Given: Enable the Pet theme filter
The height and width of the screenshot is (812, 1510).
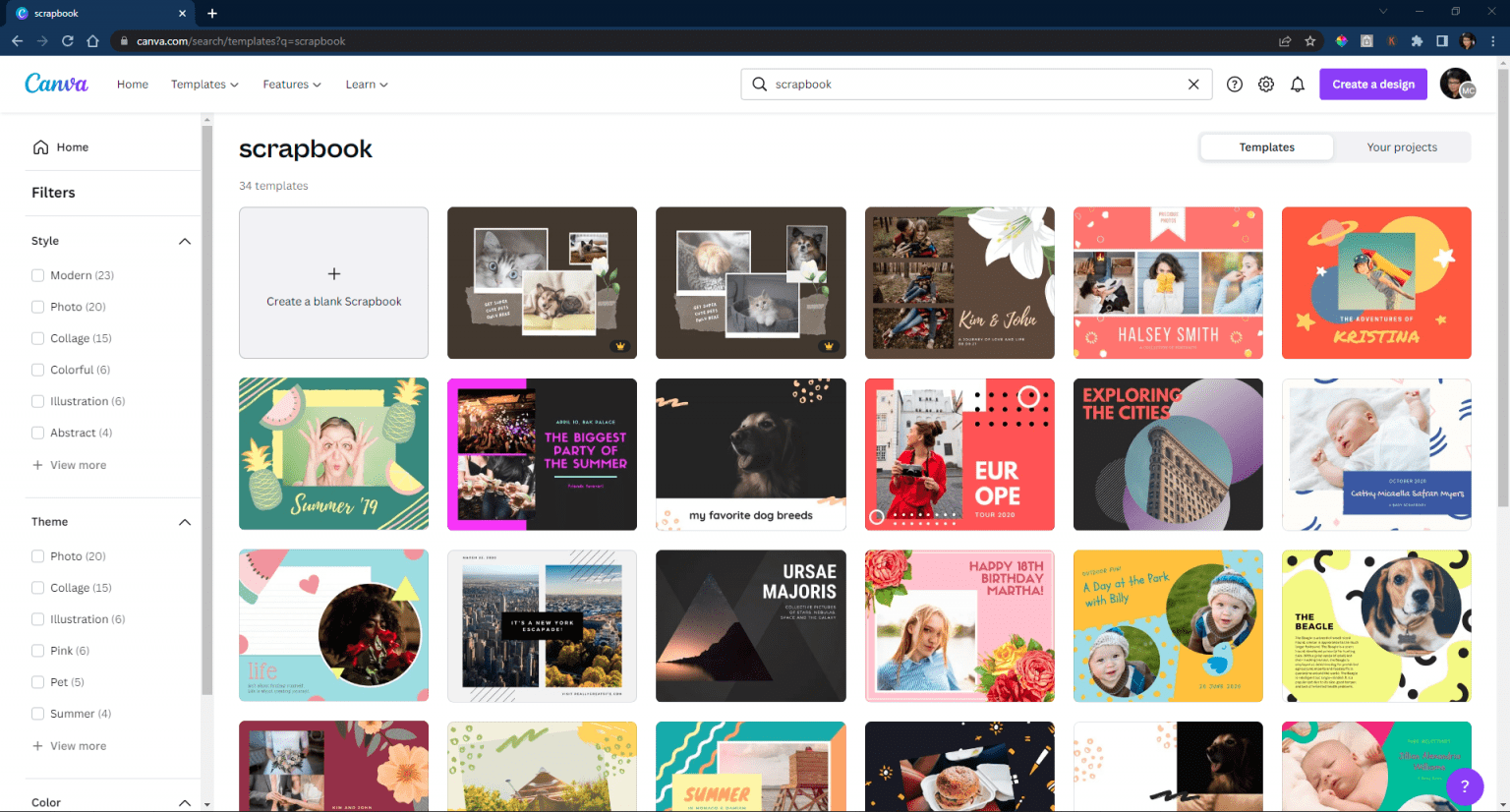Looking at the screenshot, I should (x=37, y=682).
